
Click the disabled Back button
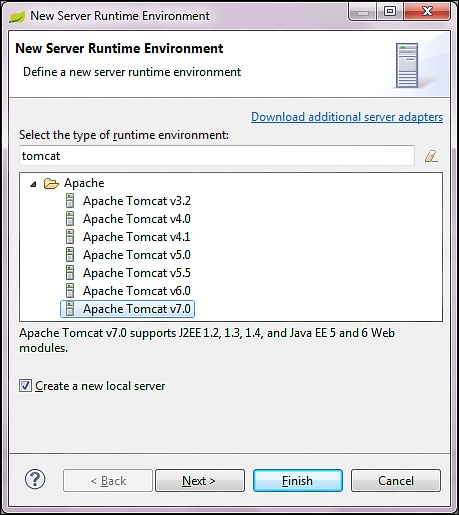tap(108, 481)
